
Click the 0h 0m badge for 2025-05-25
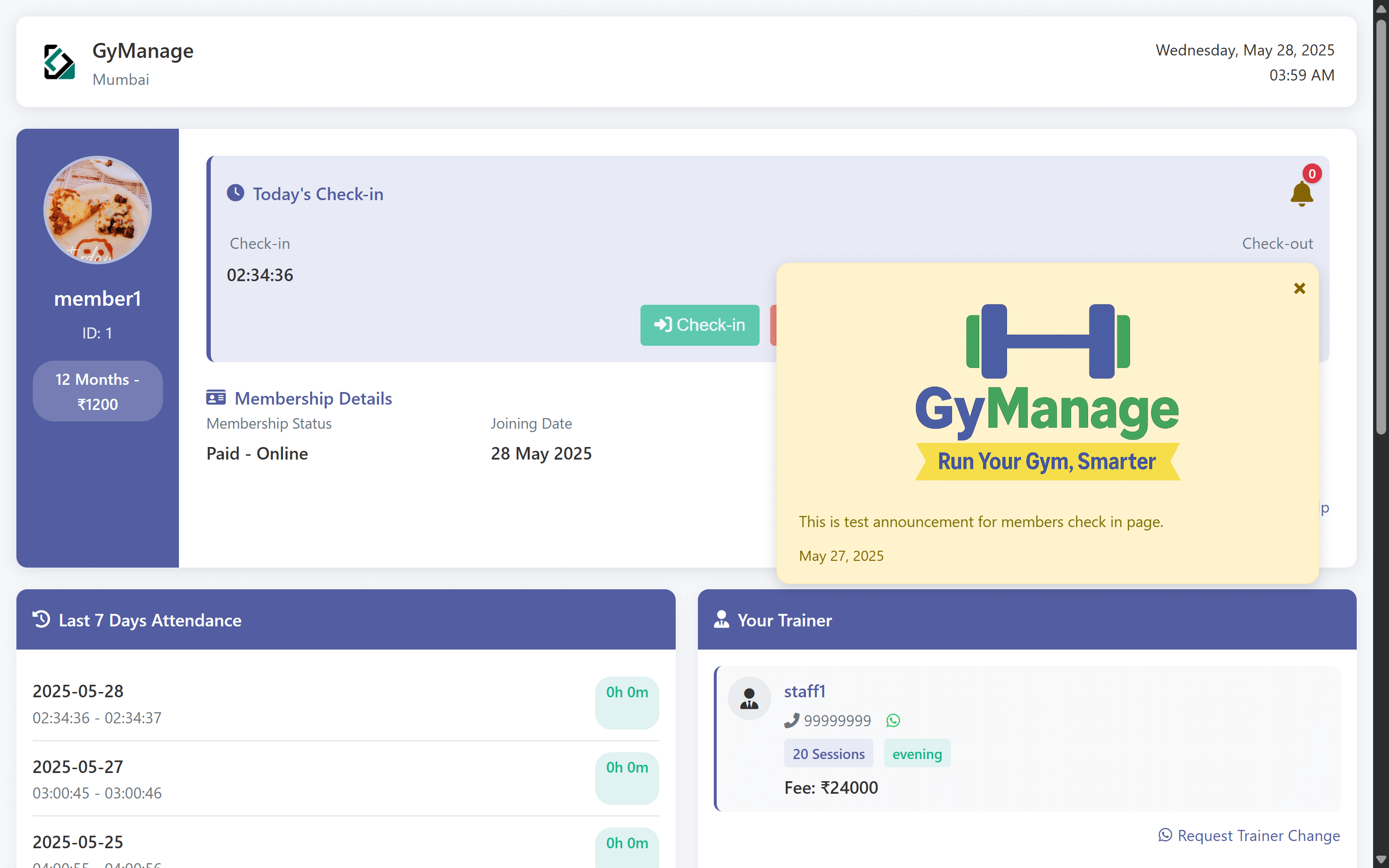click(x=627, y=847)
